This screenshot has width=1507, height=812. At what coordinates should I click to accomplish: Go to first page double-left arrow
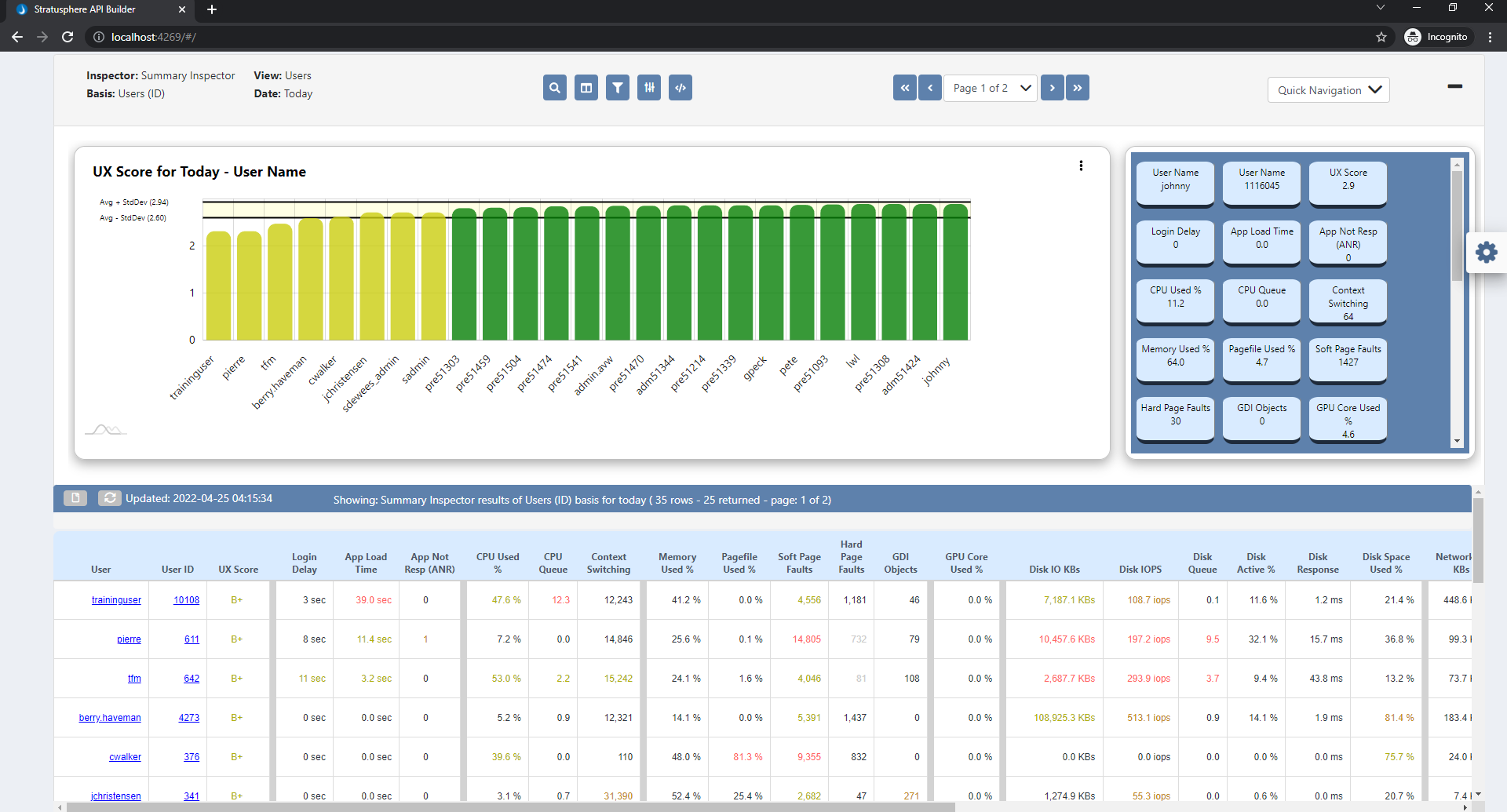905,88
